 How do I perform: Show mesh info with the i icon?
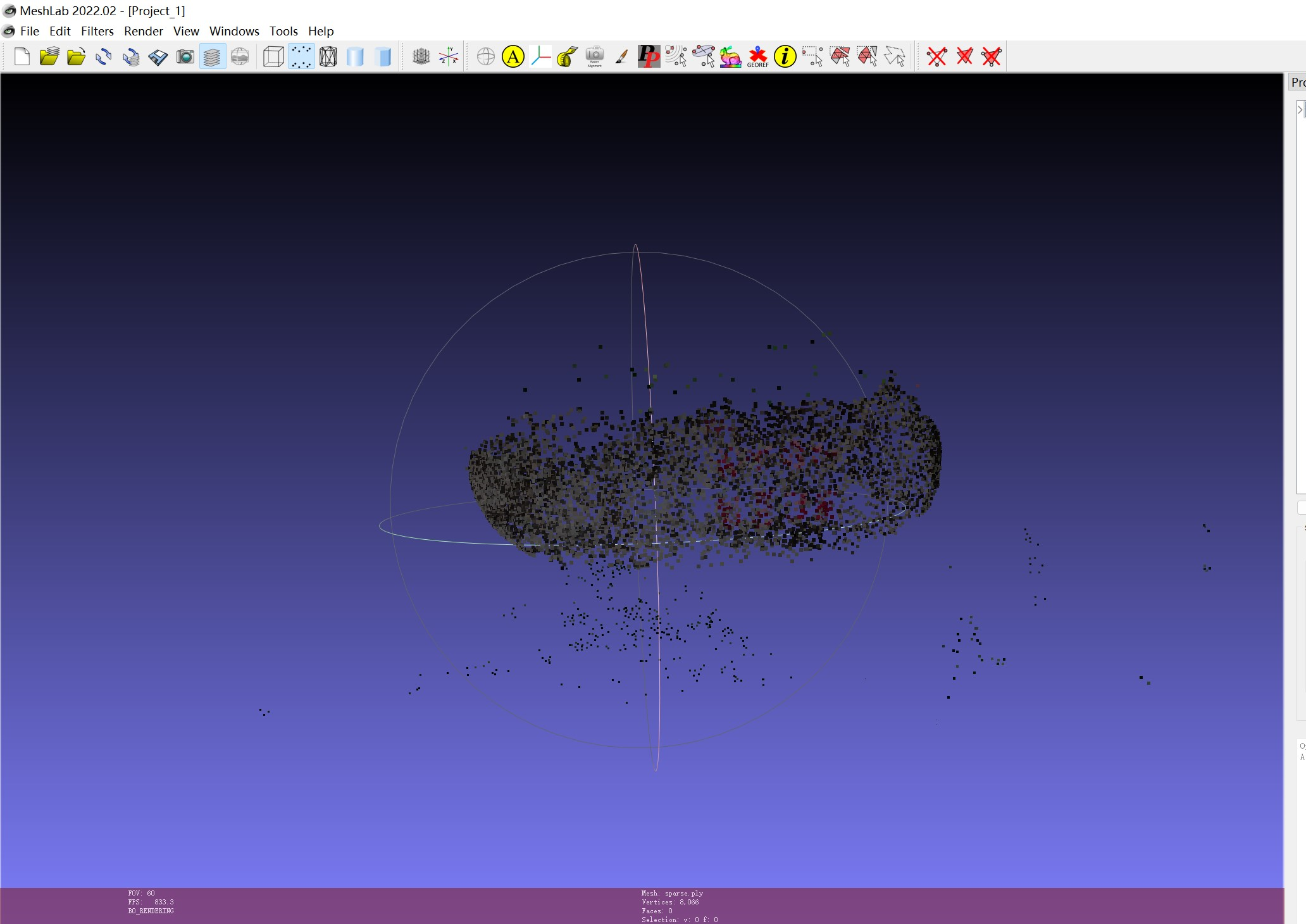pyautogui.click(x=785, y=56)
